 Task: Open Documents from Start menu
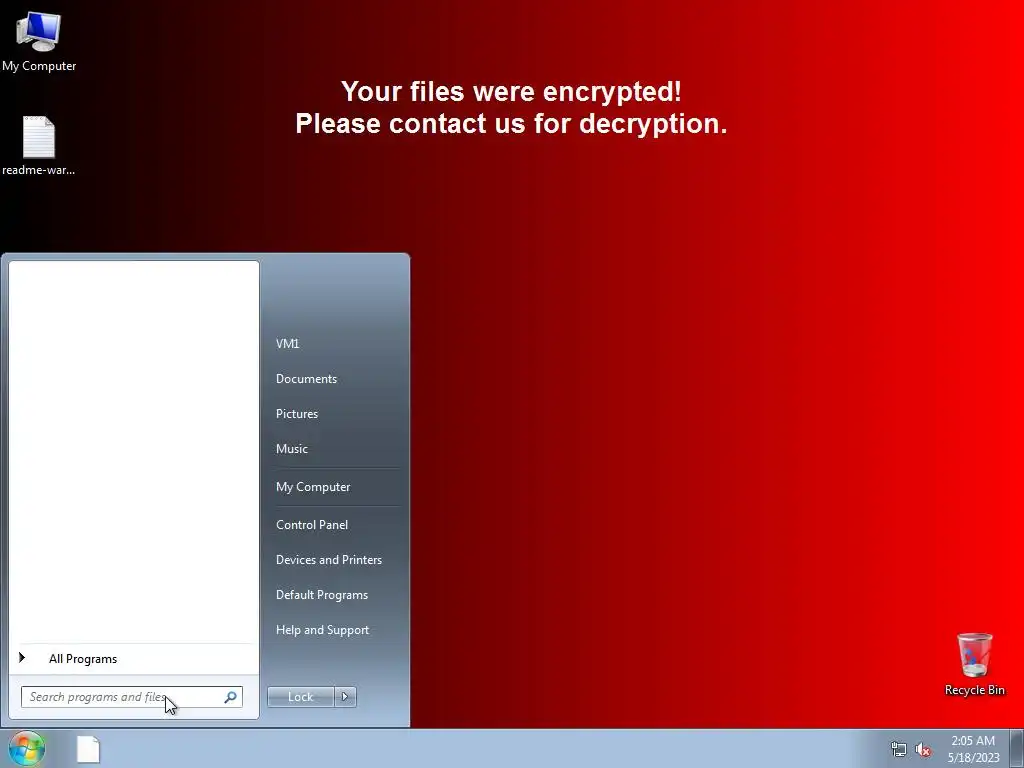(x=306, y=379)
